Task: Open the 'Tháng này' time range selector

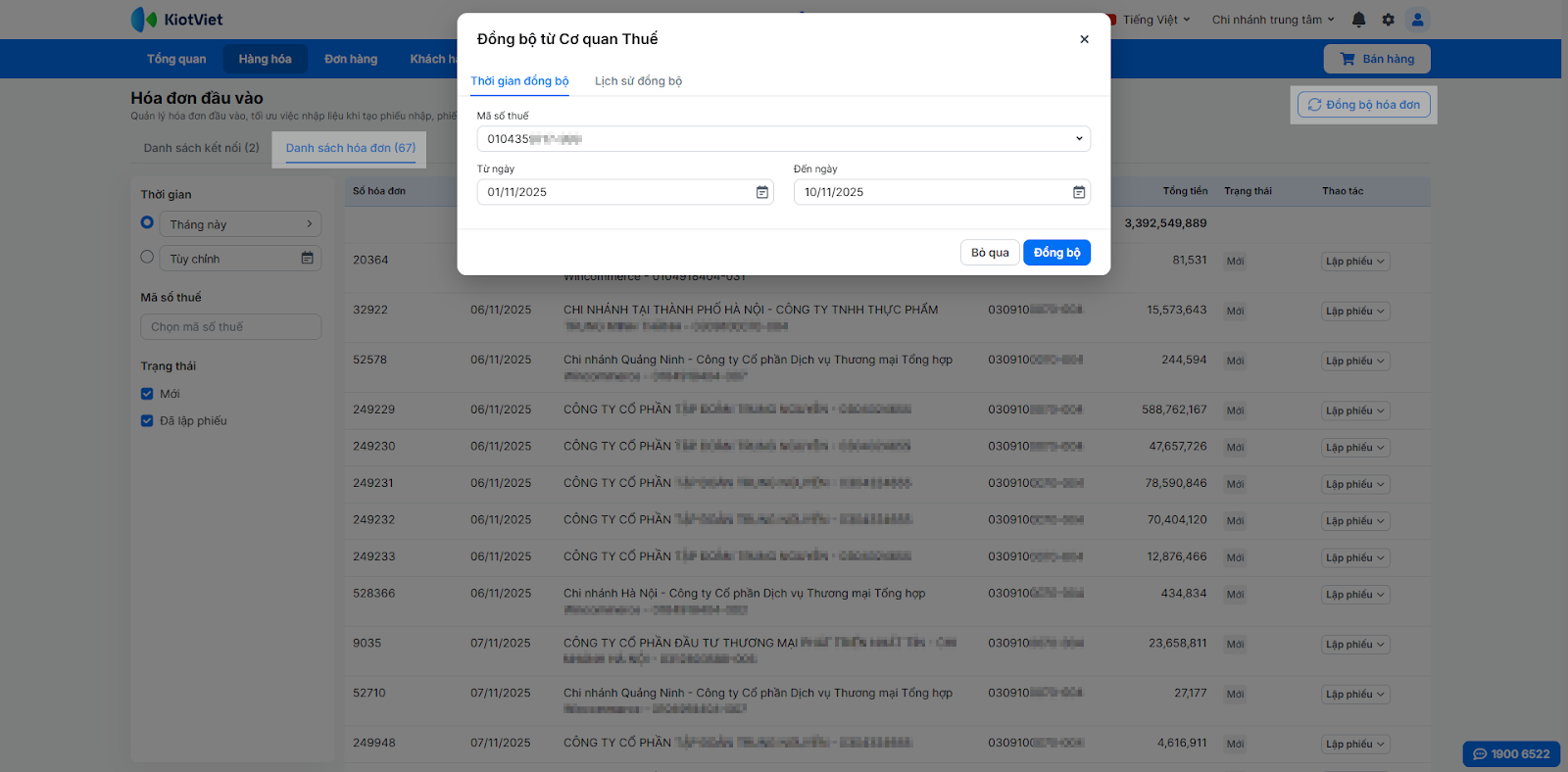Action: coord(240,224)
